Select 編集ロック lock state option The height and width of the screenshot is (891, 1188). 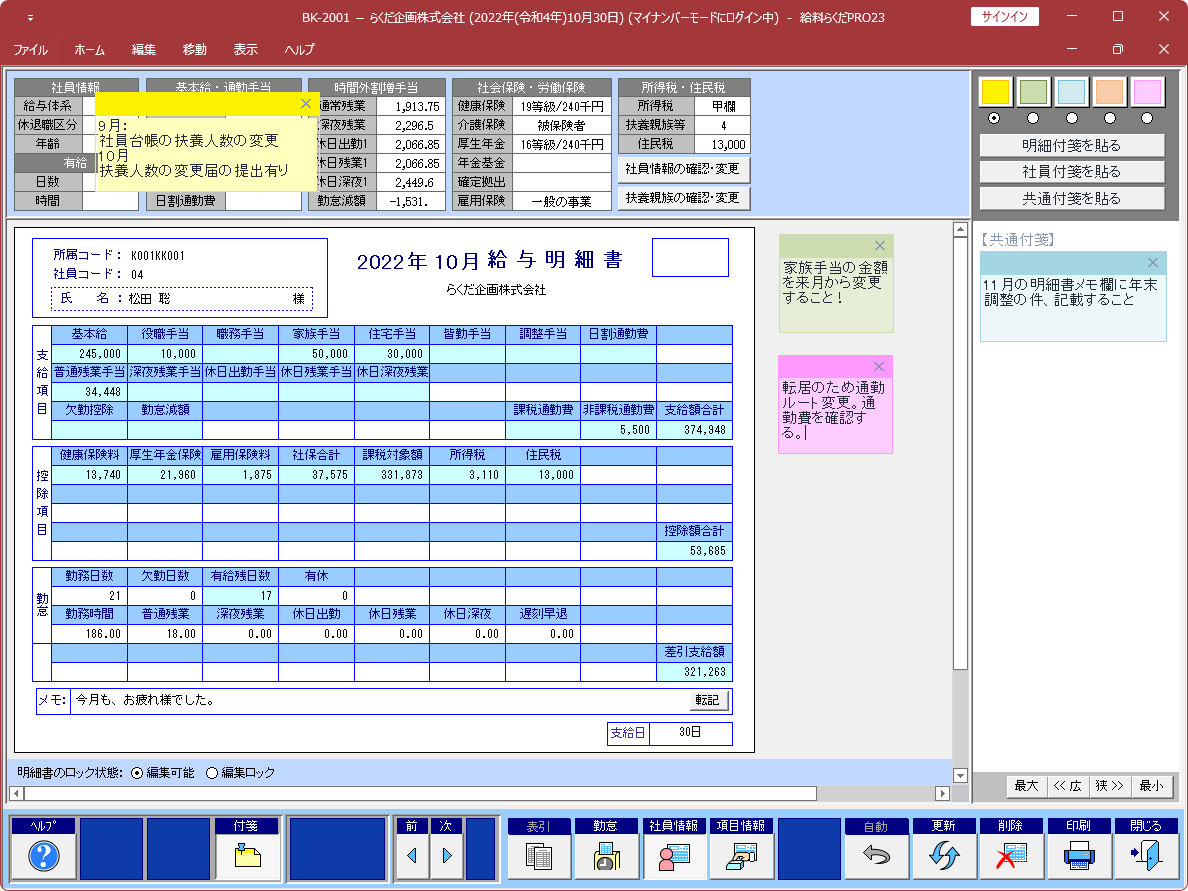212,773
